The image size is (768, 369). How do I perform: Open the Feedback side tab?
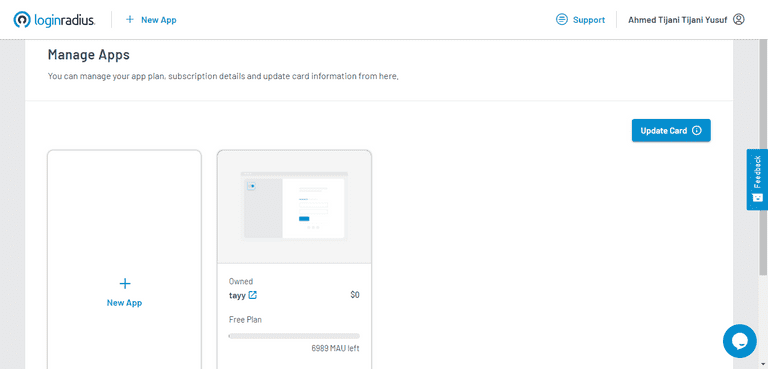[757, 179]
